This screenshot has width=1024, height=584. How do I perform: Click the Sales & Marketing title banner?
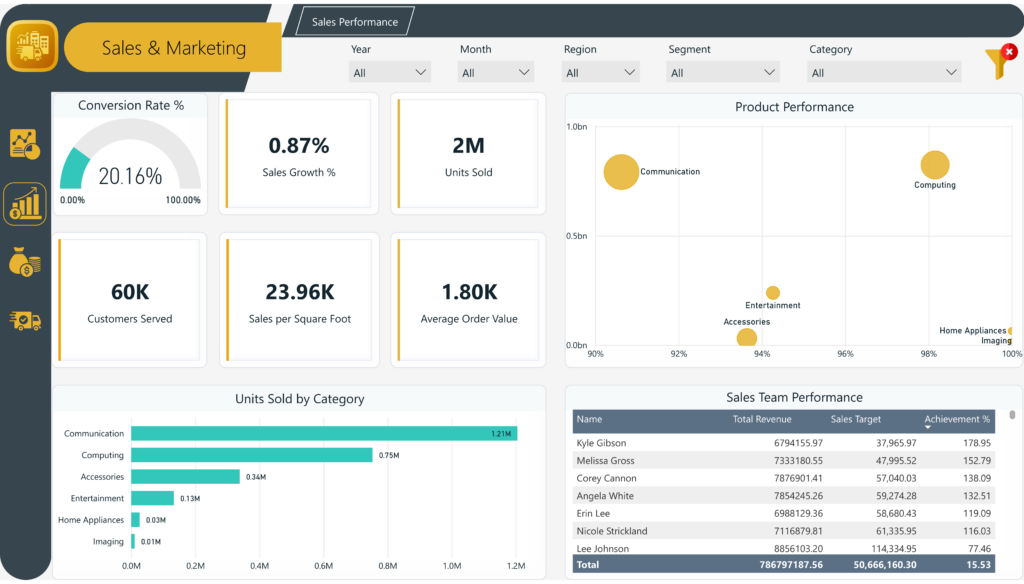tap(173, 48)
